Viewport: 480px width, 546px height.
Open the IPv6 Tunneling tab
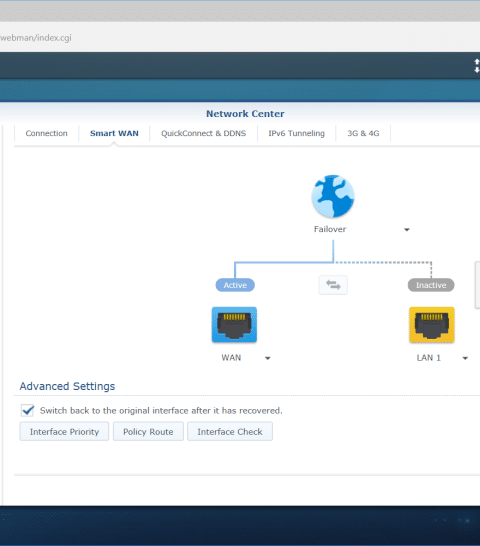click(x=296, y=133)
